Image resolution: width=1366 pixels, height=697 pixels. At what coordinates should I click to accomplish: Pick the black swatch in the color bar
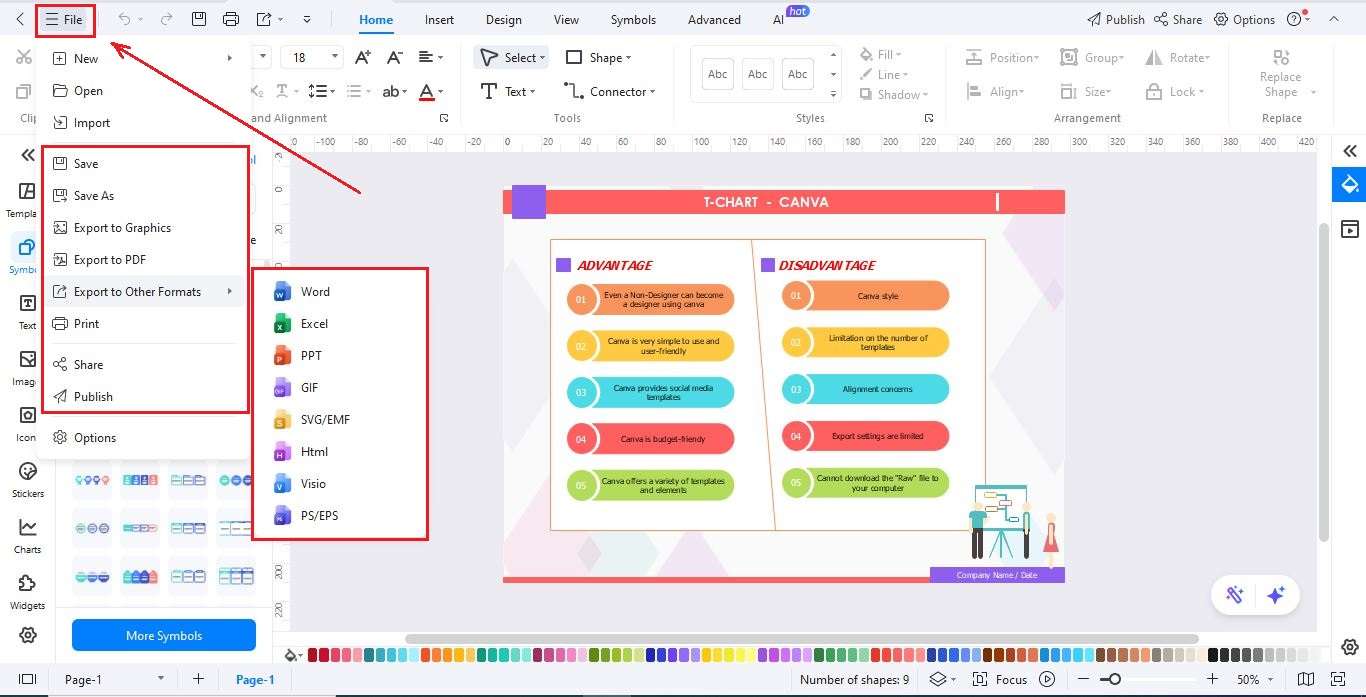point(1214,656)
